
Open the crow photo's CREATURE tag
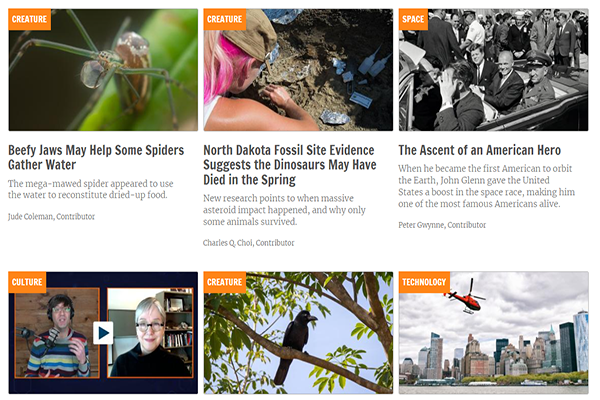pyautogui.click(x=225, y=282)
